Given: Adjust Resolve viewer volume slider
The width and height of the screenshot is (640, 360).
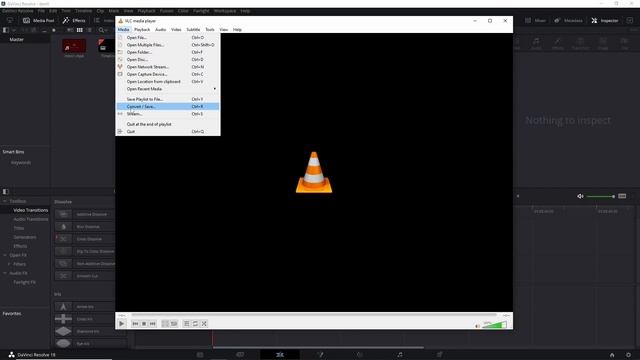Looking at the screenshot, I should click(x=600, y=196).
